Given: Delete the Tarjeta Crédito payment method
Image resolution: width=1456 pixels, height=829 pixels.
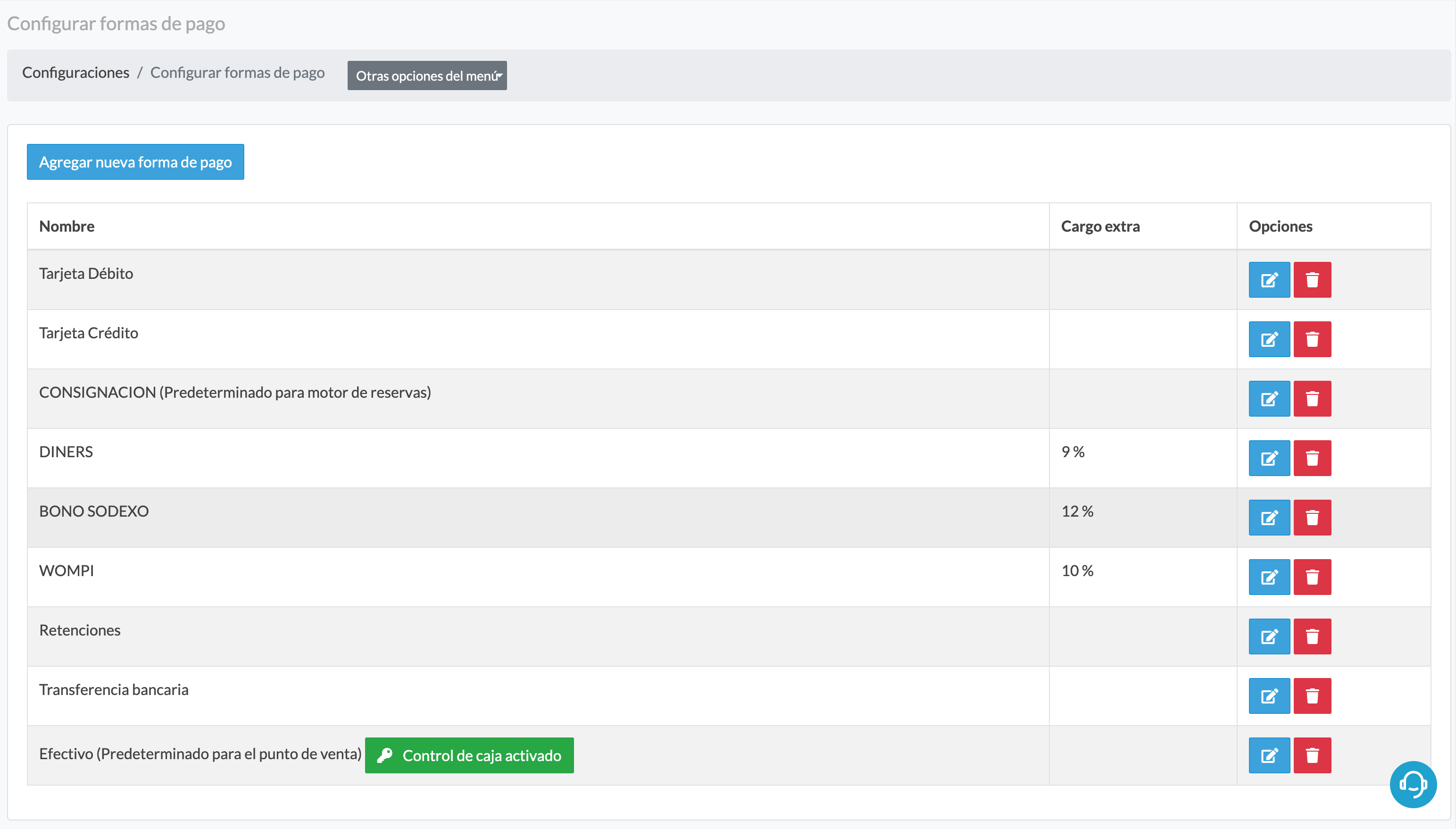Looking at the screenshot, I should (1312, 339).
